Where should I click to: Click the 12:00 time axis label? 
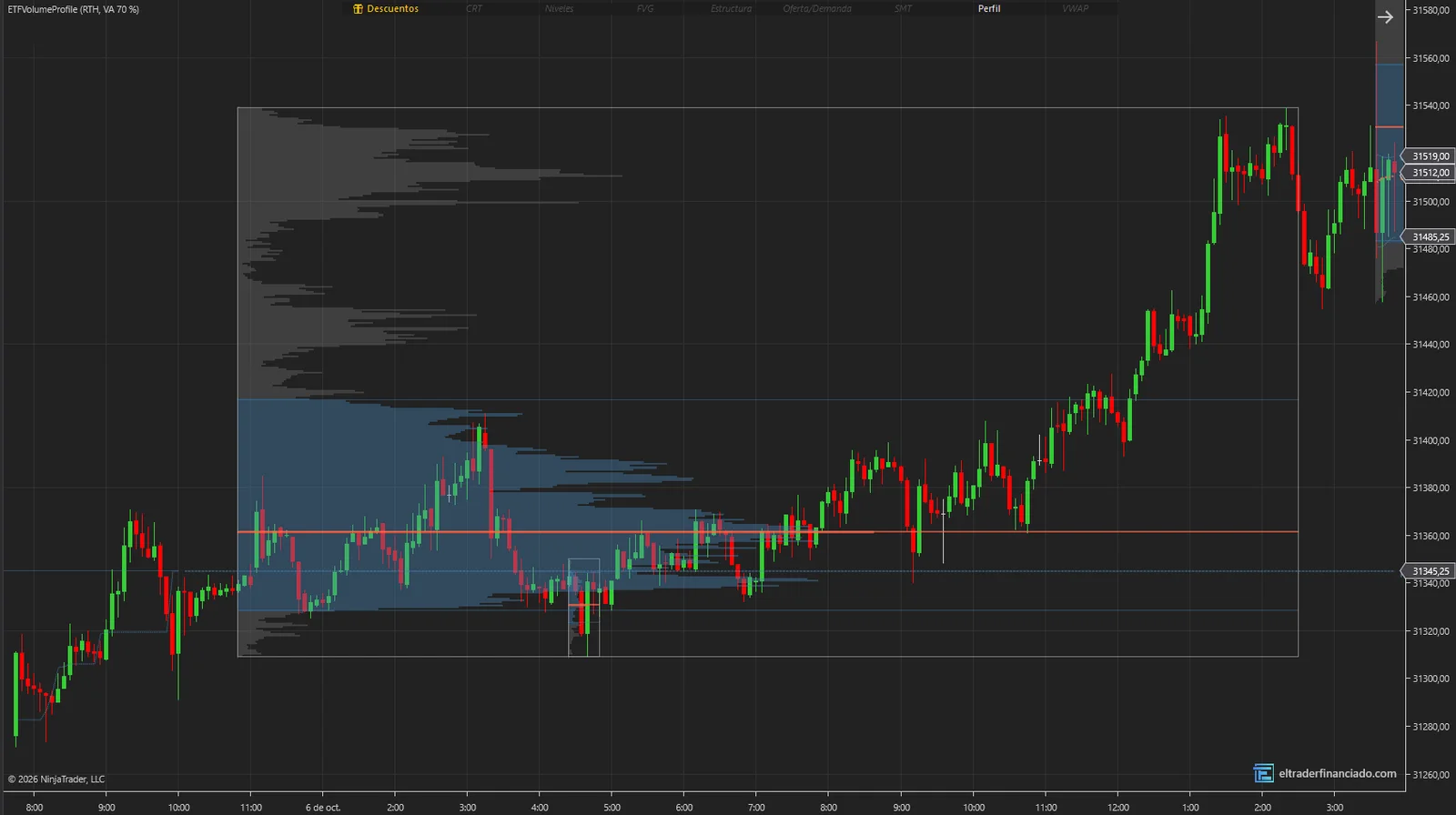(1118, 808)
